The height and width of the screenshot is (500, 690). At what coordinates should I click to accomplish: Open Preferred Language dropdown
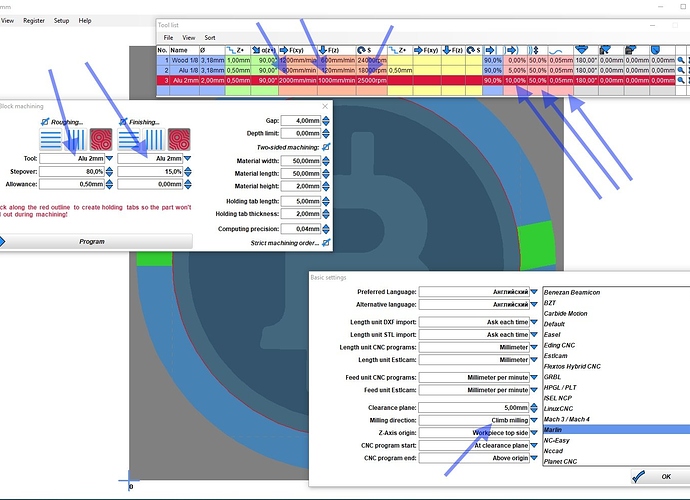(x=534, y=292)
